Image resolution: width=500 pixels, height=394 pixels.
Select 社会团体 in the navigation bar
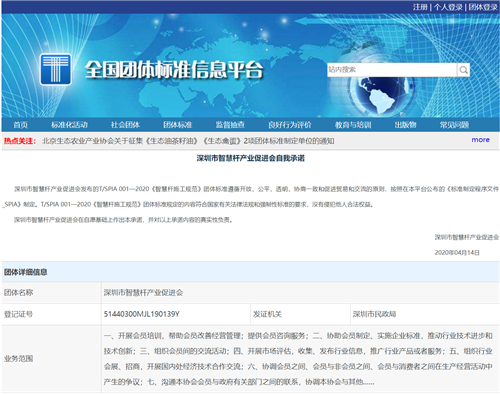point(125,125)
